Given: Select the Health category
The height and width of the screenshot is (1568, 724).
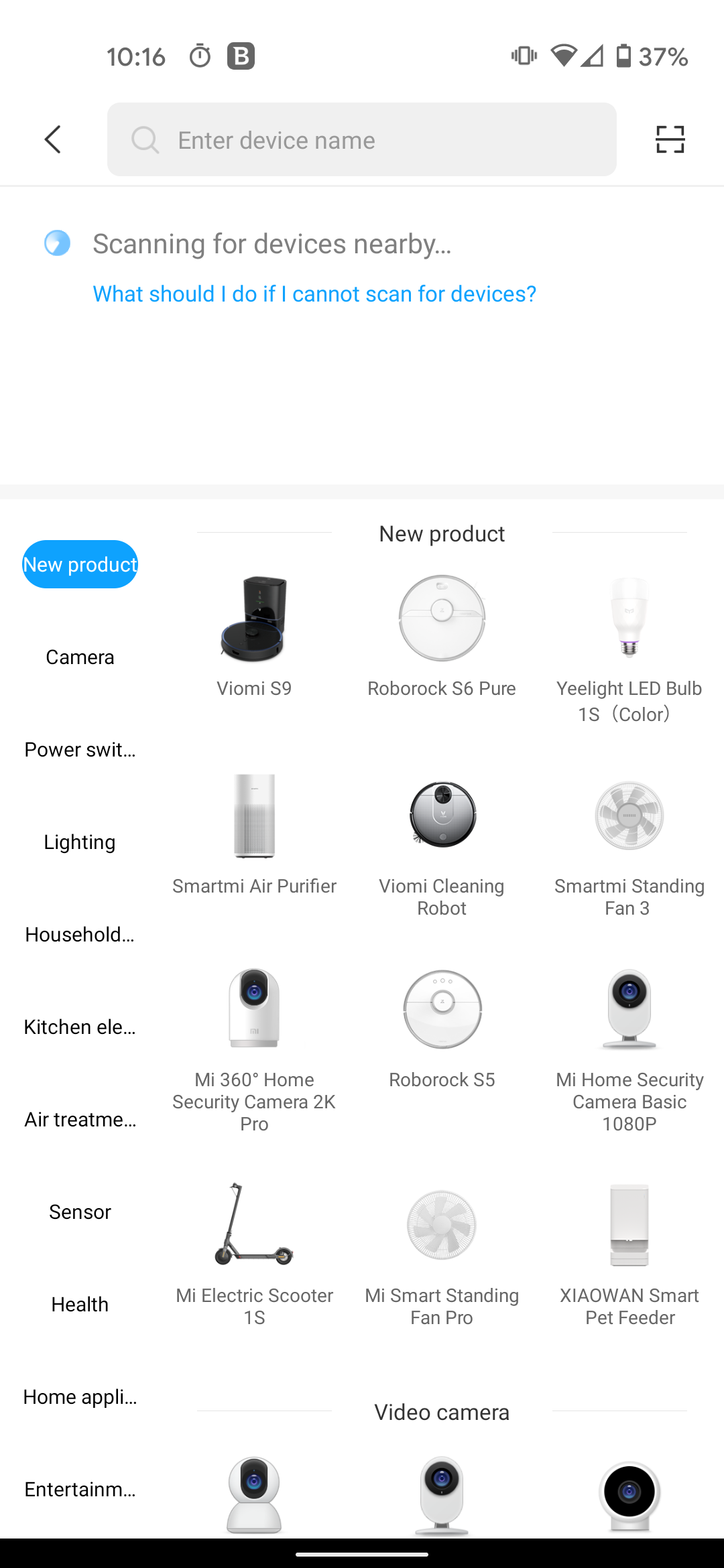Looking at the screenshot, I should click(80, 1305).
